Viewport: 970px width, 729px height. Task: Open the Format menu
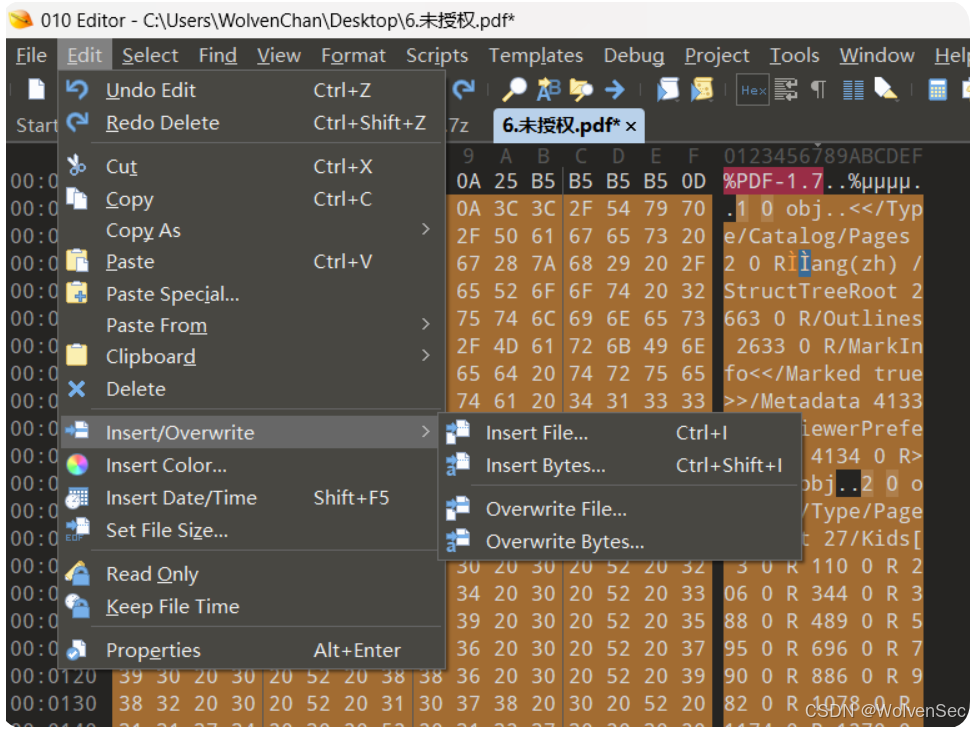click(x=353, y=55)
